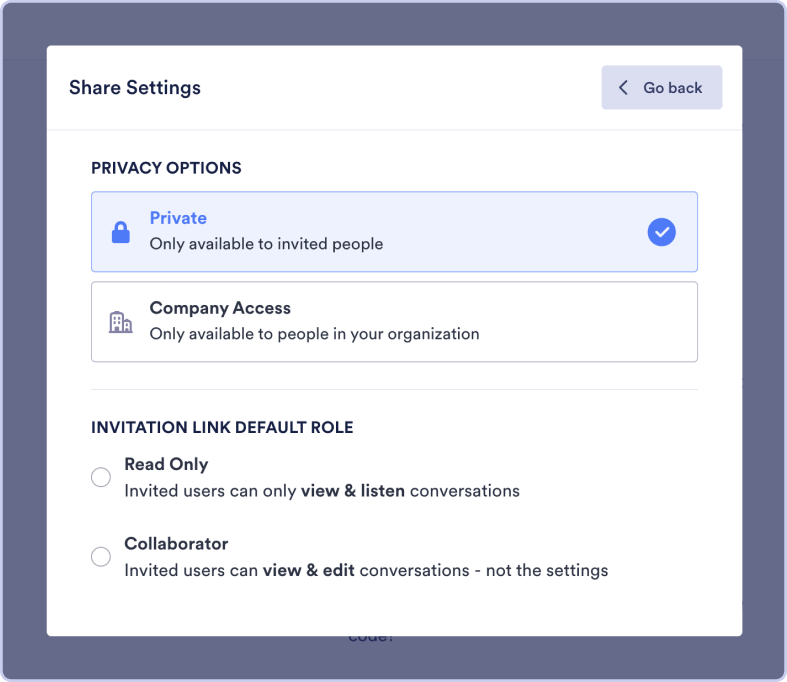Select the Read Only radio button
The image size is (787, 682).
point(101,477)
